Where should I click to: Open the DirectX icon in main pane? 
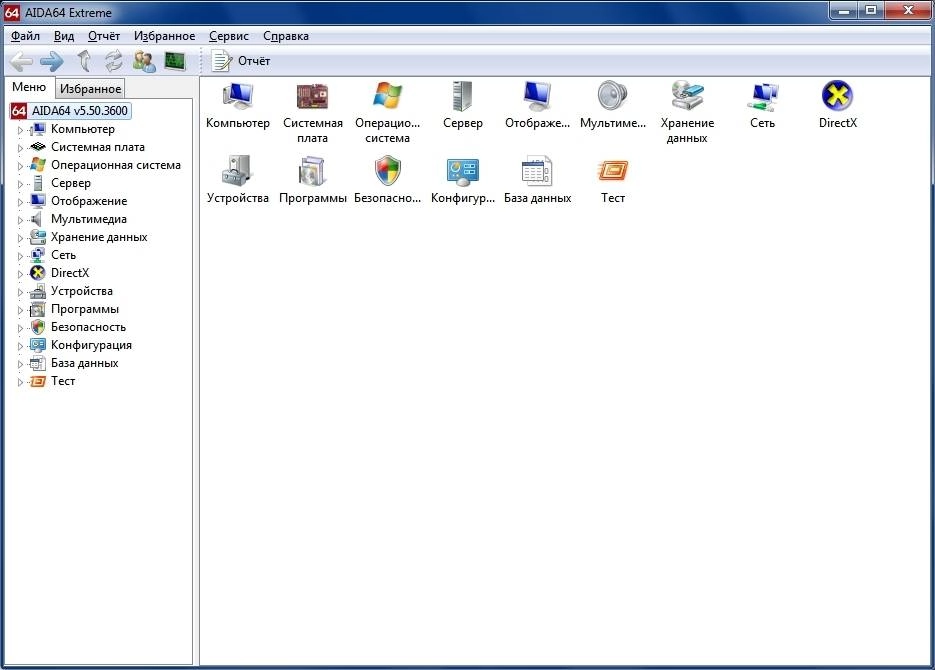click(x=837, y=106)
